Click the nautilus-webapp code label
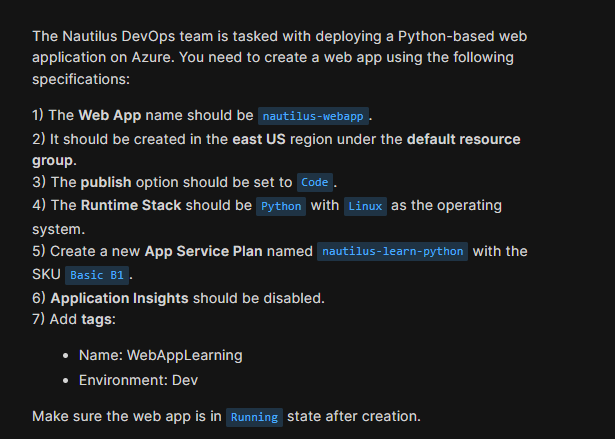Screen dimensions: 615x439 313,116
